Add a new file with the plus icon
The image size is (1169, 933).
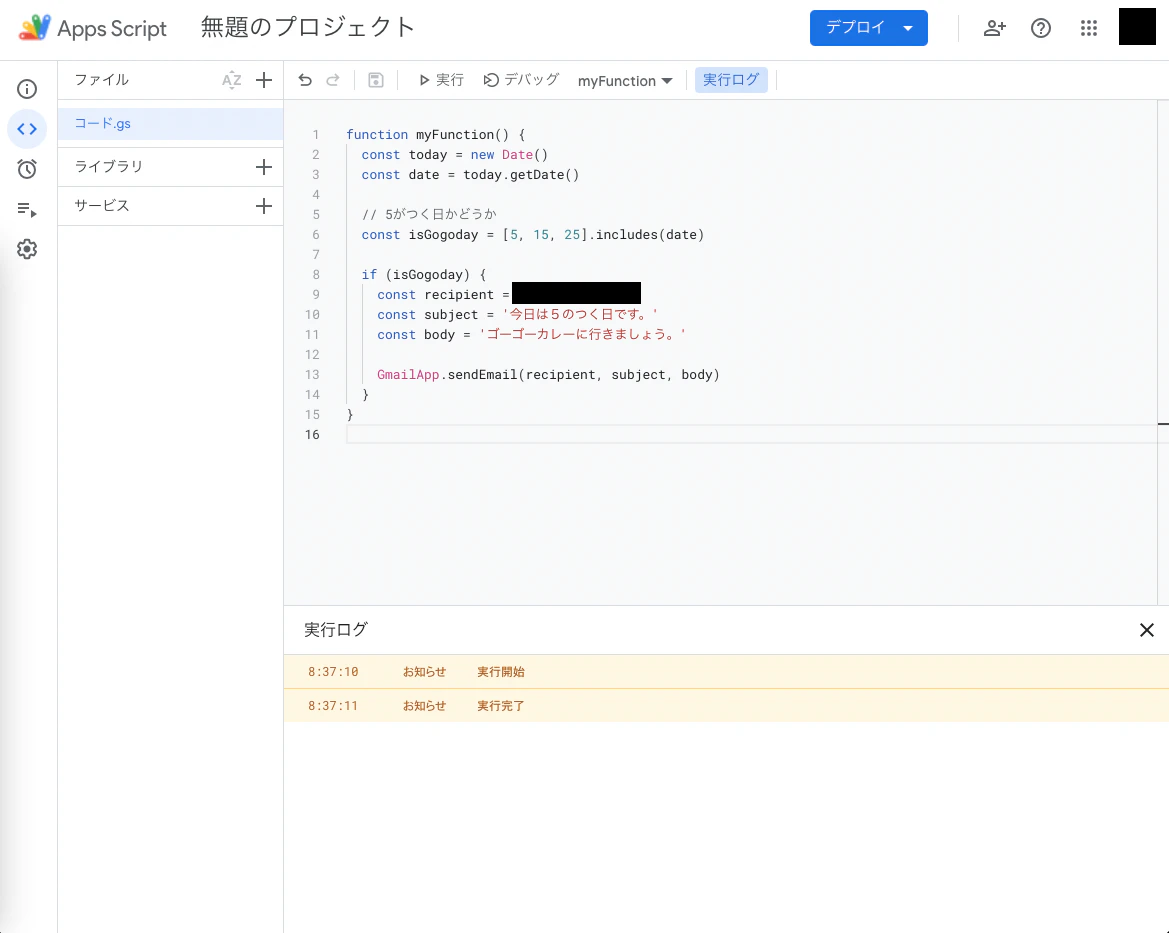point(263,80)
